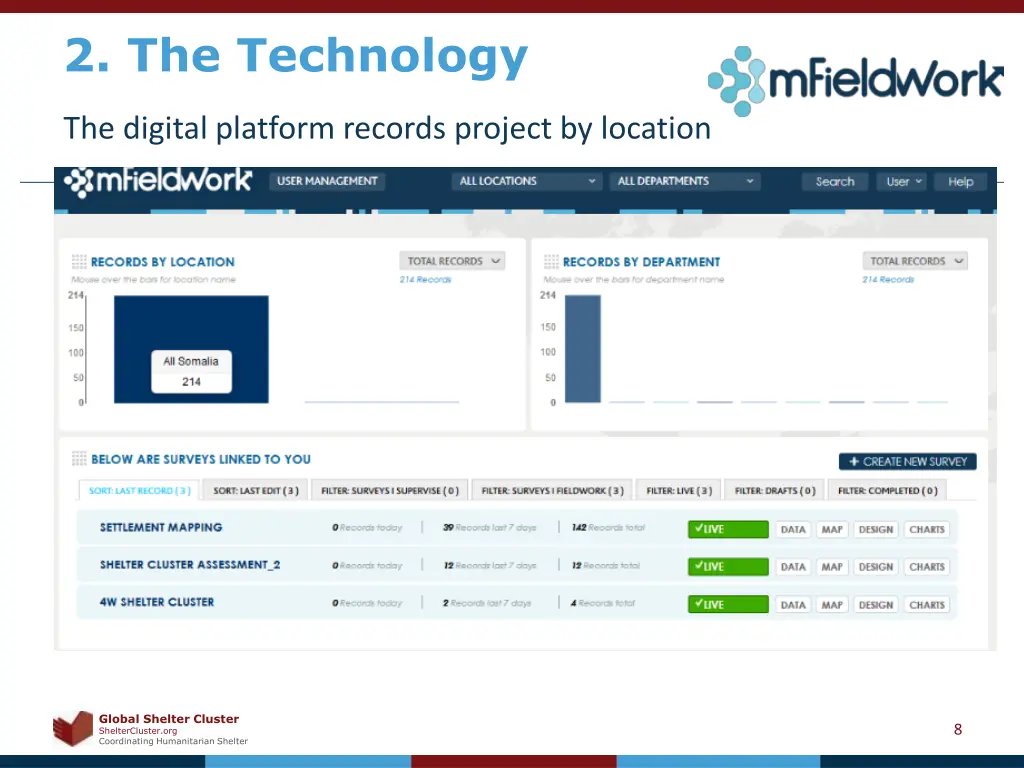Click the mFieldWork logo in dashboard header
Viewport: 1024px width, 768px height.
click(158, 182)
